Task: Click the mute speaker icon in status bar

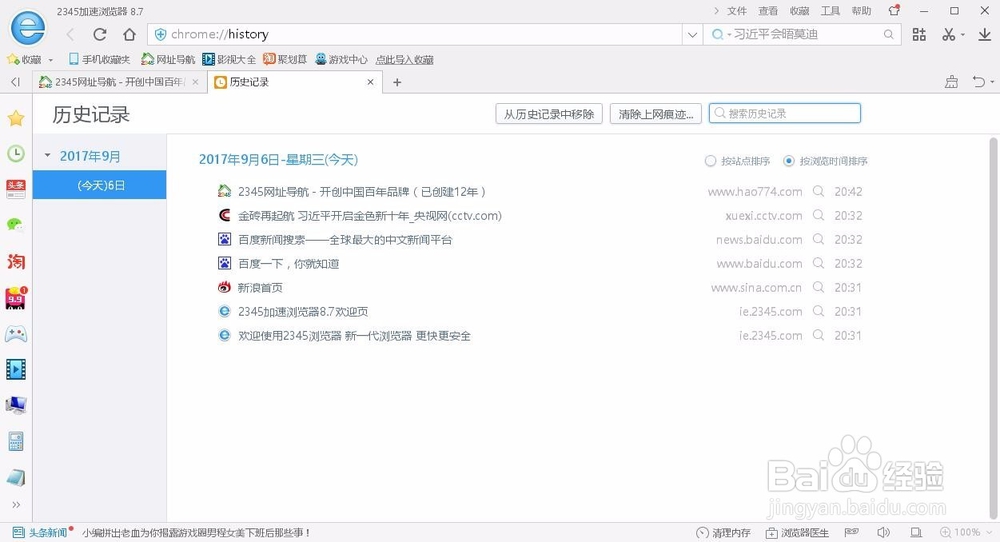Action: 883,532
